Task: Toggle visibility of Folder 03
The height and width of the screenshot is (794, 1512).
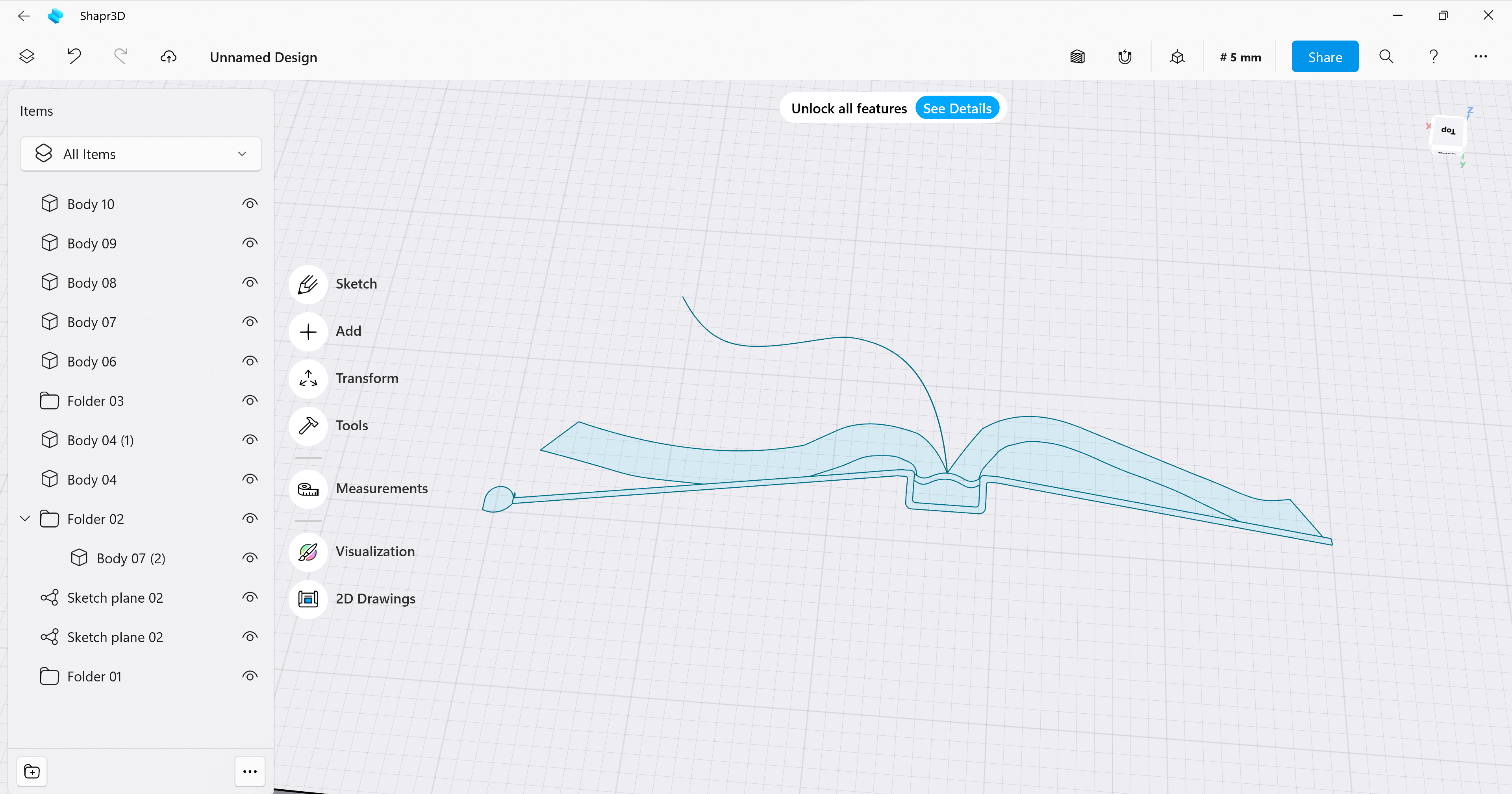Action: coord(250,401)
